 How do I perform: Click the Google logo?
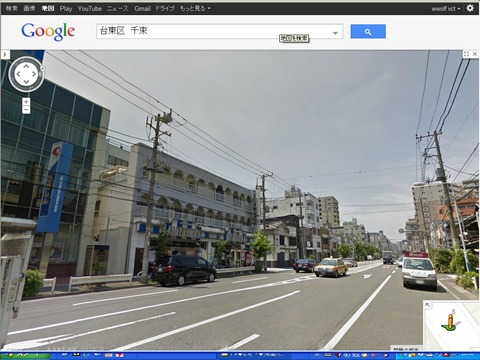point(48,32)
